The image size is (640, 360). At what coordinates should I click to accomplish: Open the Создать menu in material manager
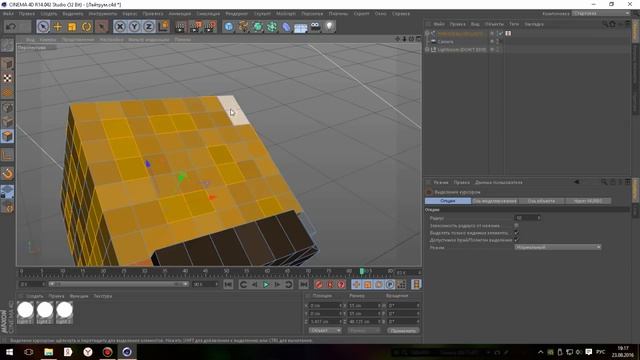click(35, 296)
